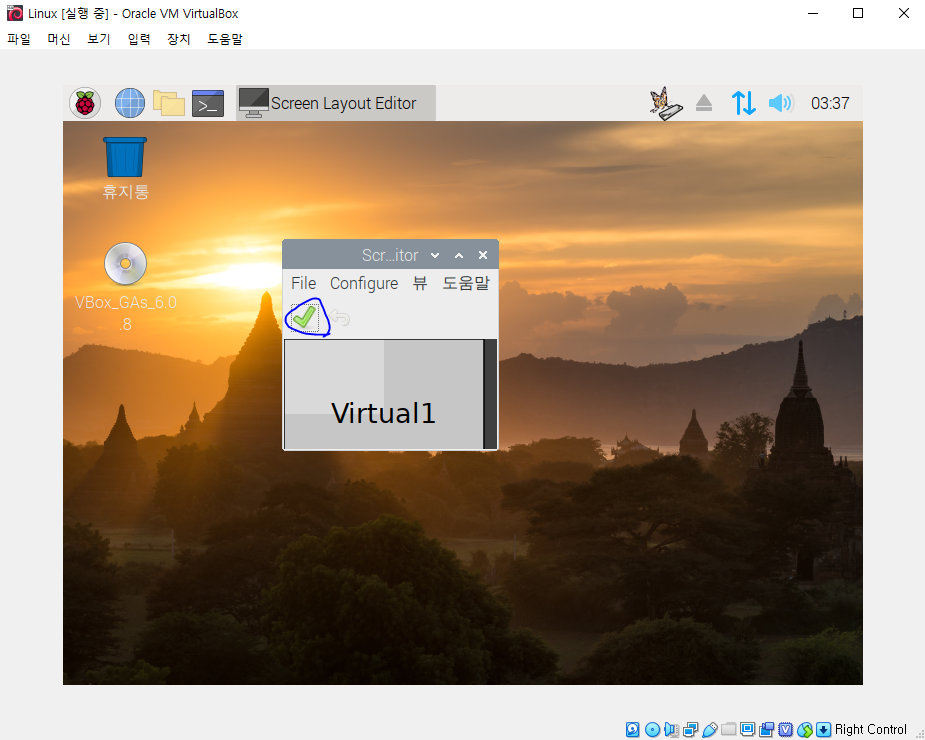This screenshot has height=740, width=925.
Task: Select the trash can desktop icon
Action: 125,157
